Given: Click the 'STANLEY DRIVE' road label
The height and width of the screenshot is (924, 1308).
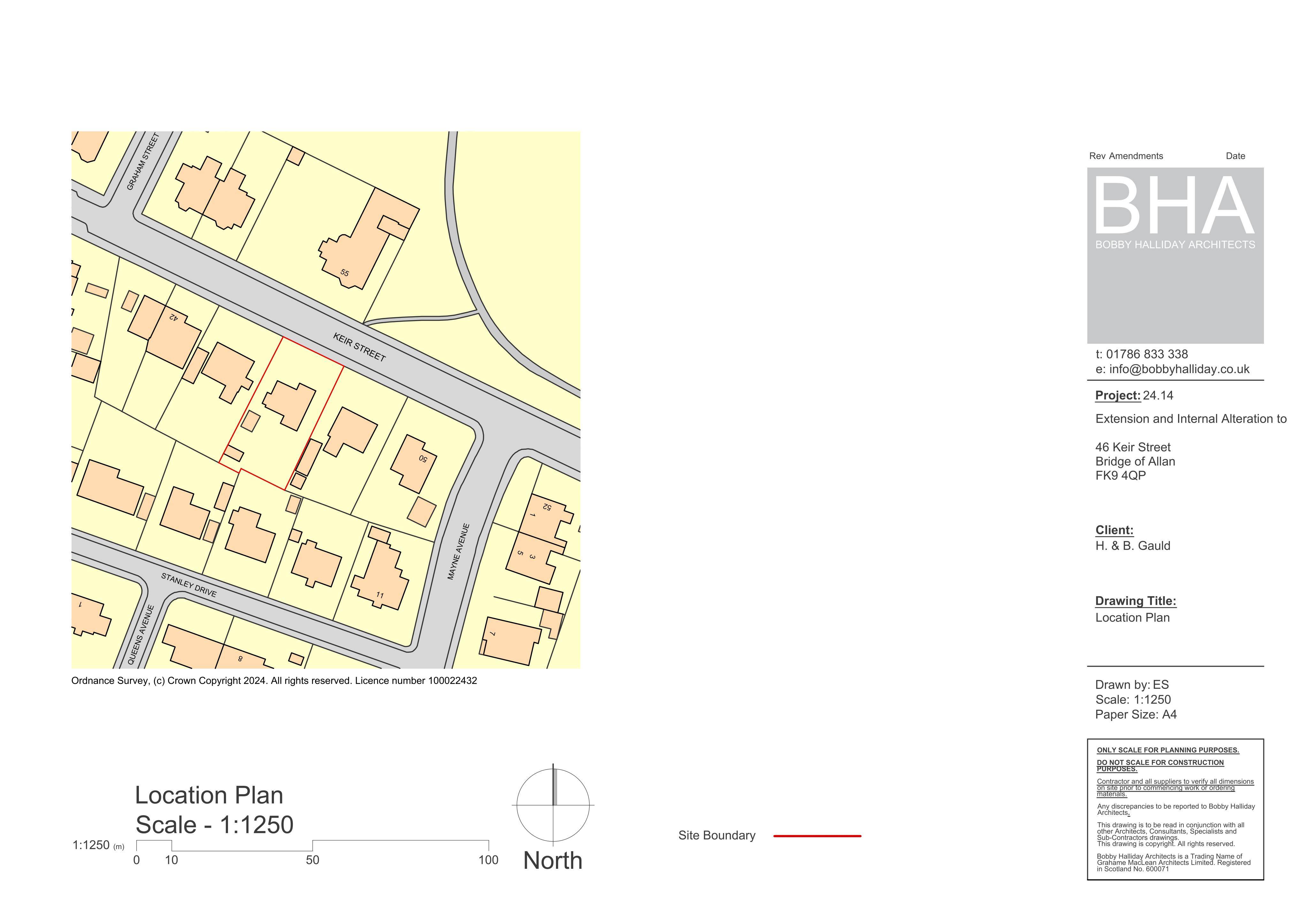Looking at the screenshot, I should (188, 585).
